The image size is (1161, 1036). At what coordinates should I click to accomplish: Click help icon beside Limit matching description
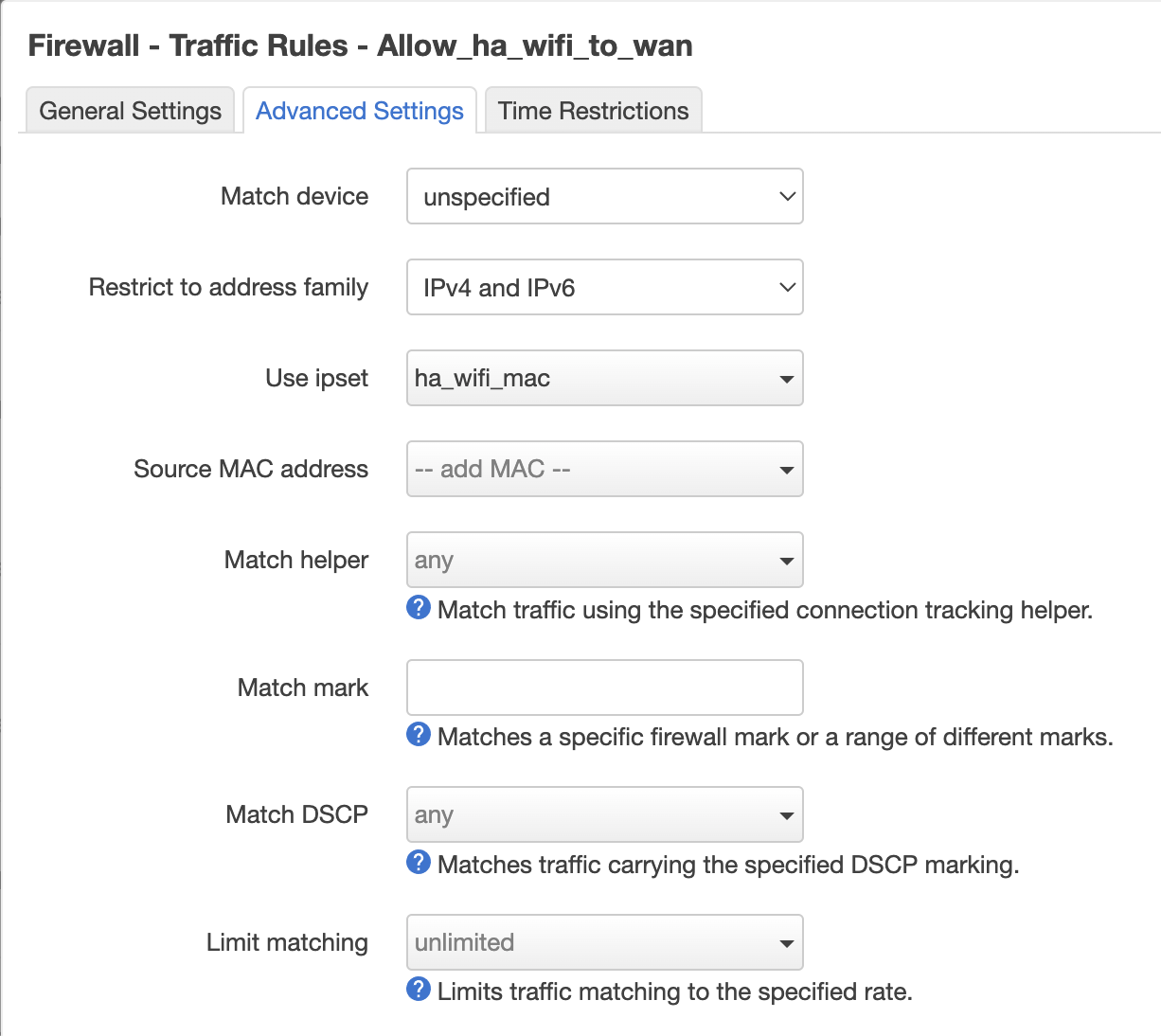point(419,989)
